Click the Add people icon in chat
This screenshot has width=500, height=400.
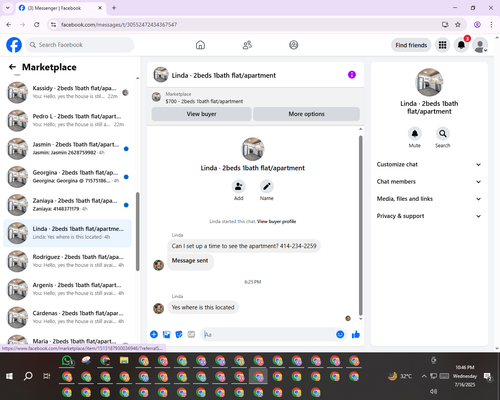(239, 186)
